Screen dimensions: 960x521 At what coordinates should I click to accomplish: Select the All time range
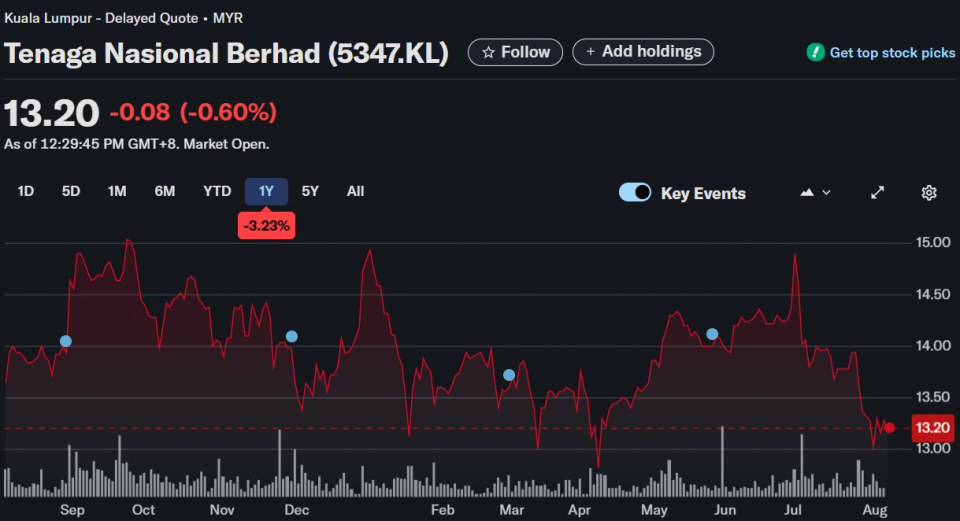[x=355, y=192]
